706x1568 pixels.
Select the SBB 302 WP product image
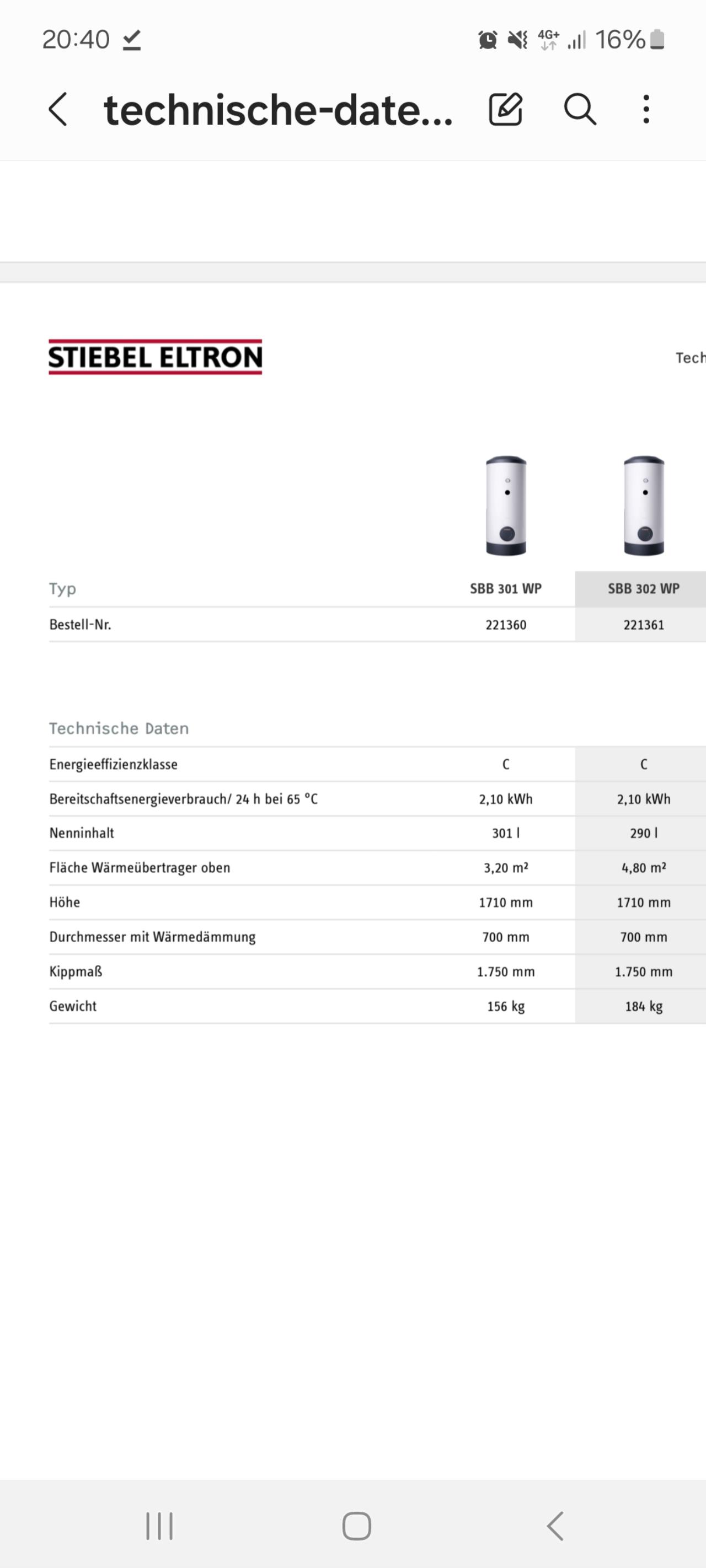644,505
